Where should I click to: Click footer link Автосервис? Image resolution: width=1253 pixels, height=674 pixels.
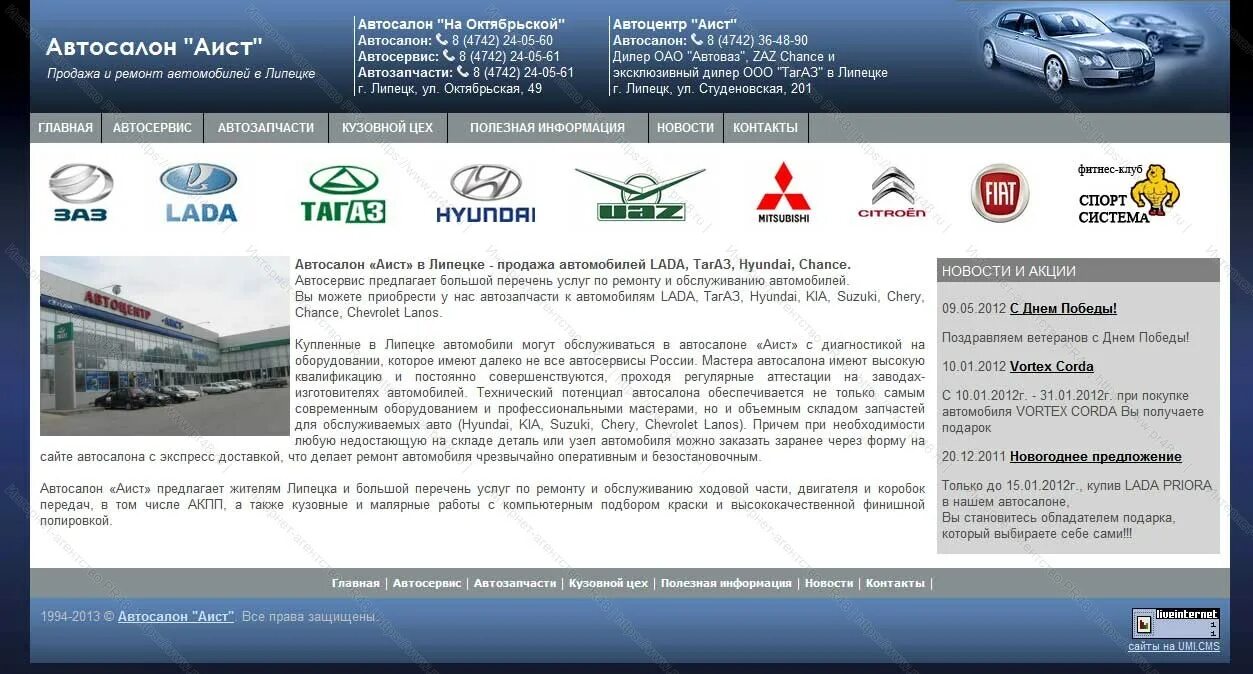(427, 583)
